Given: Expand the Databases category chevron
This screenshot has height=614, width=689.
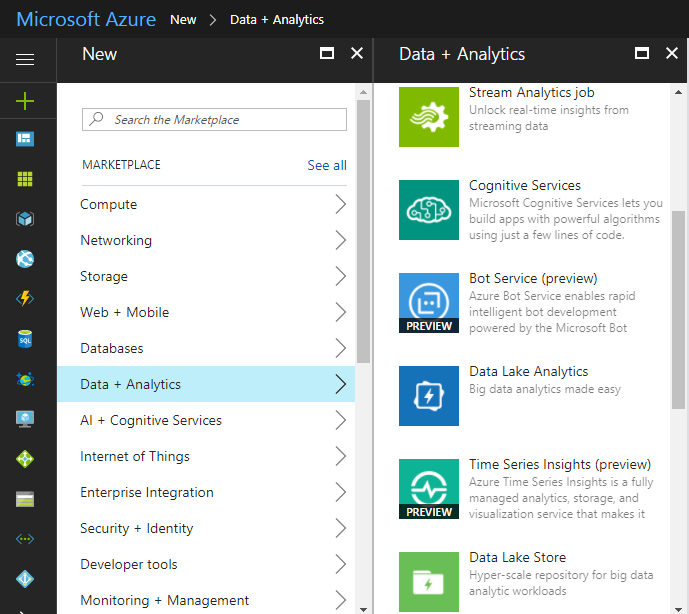Looking at the screenshot, I should pyautogui.click(x=340, y=349).
